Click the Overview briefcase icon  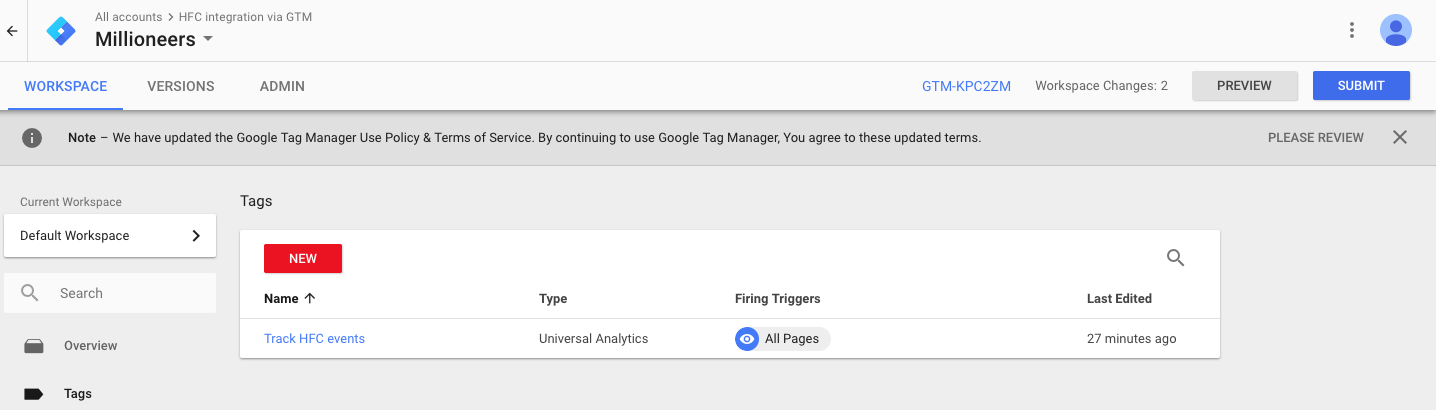click(x=34, y=346)
